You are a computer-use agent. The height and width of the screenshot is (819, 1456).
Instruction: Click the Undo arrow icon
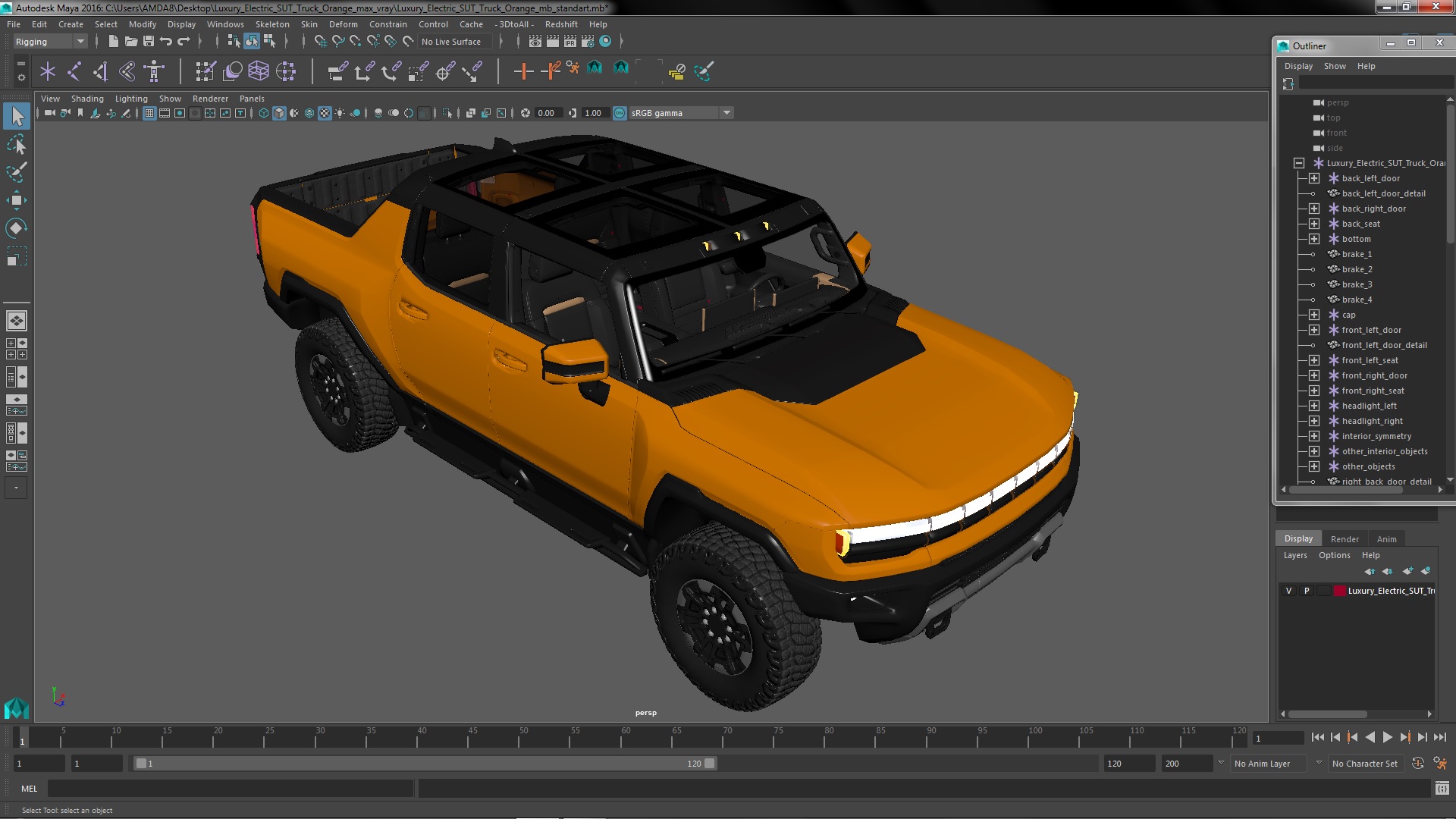pos(166,42)
